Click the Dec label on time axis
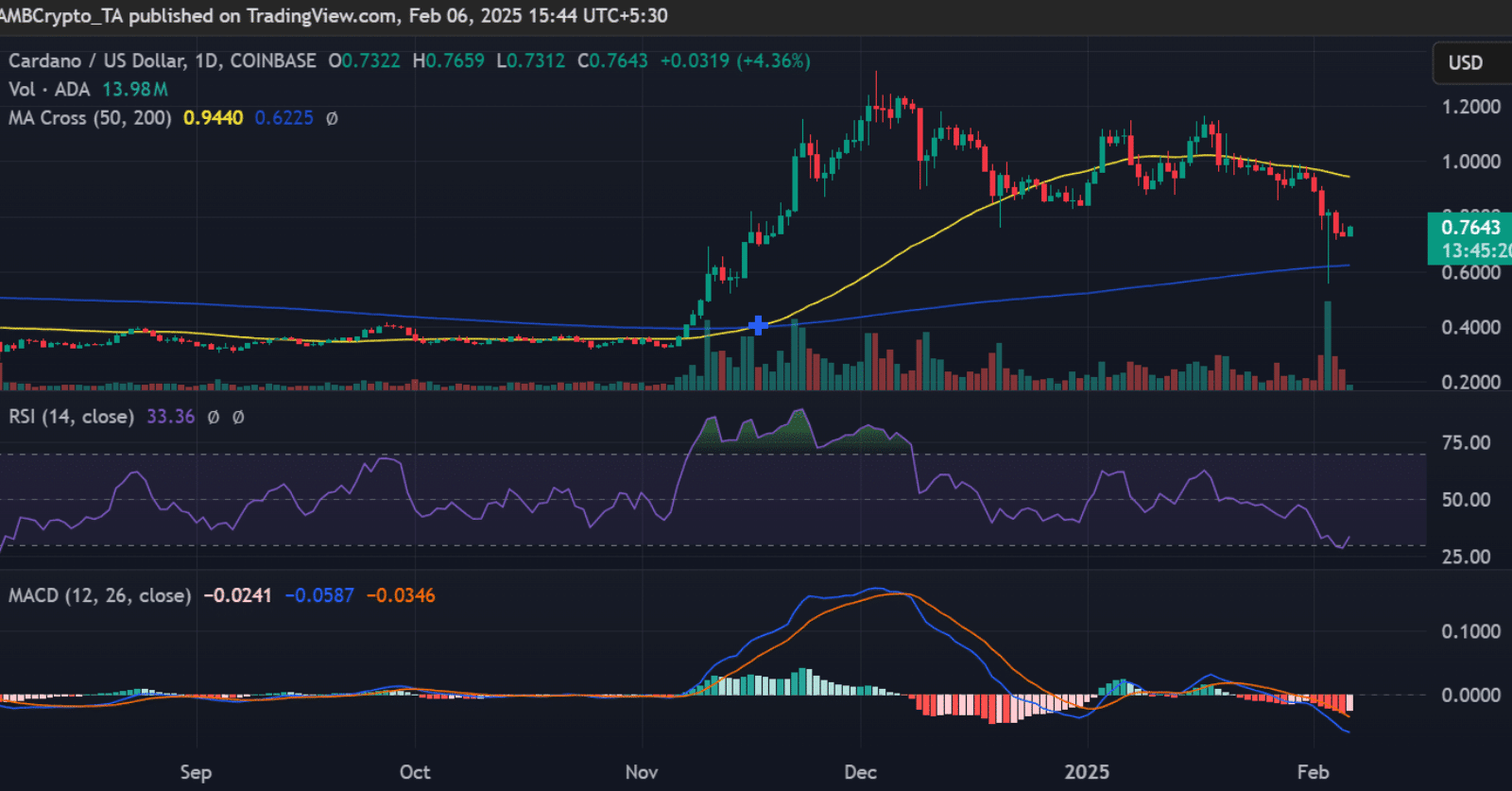1512x791 pixels. coord(860,772)
